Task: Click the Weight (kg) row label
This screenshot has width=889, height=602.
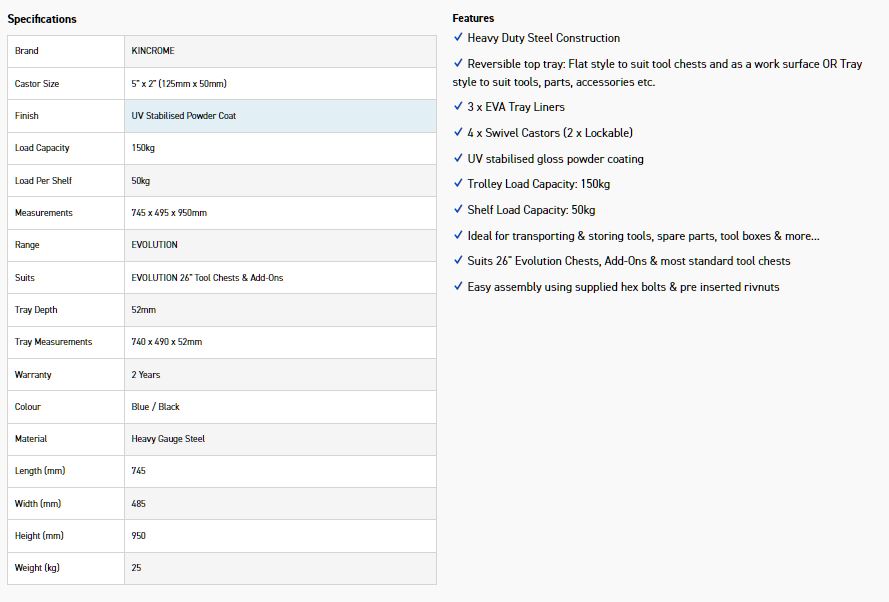Action: coord(38,568)
